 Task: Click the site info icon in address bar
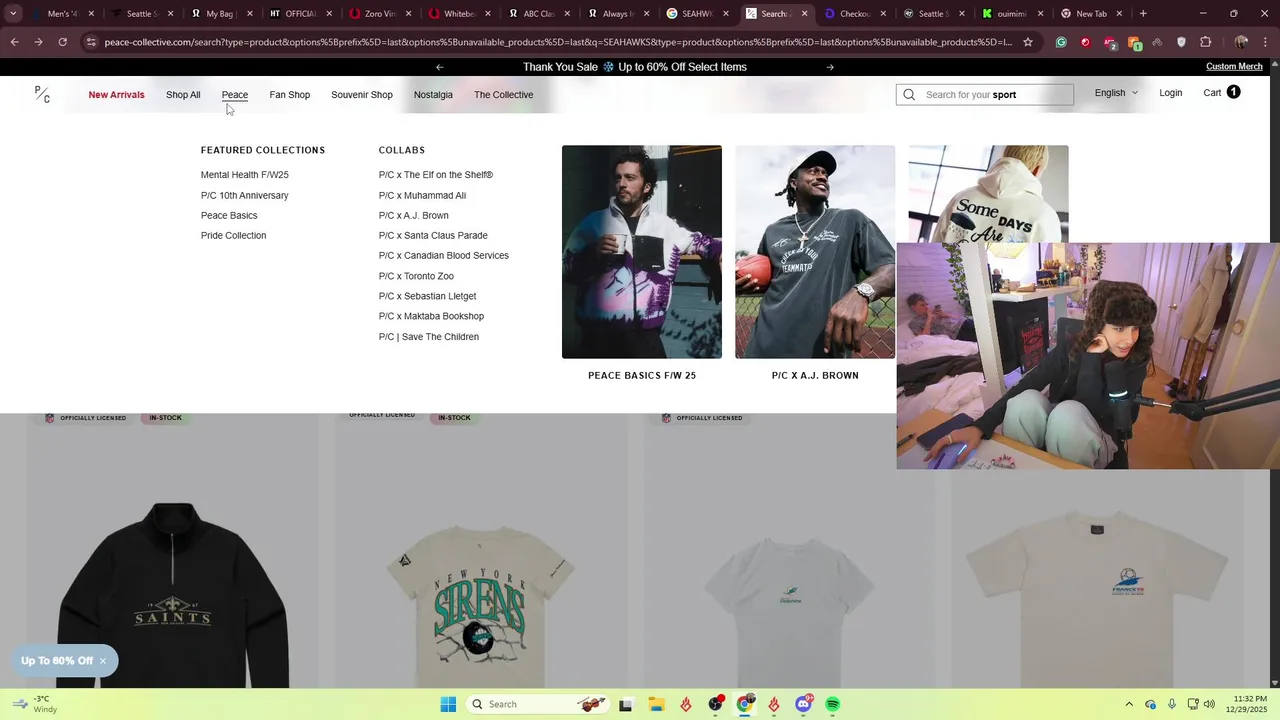point(91,42)
